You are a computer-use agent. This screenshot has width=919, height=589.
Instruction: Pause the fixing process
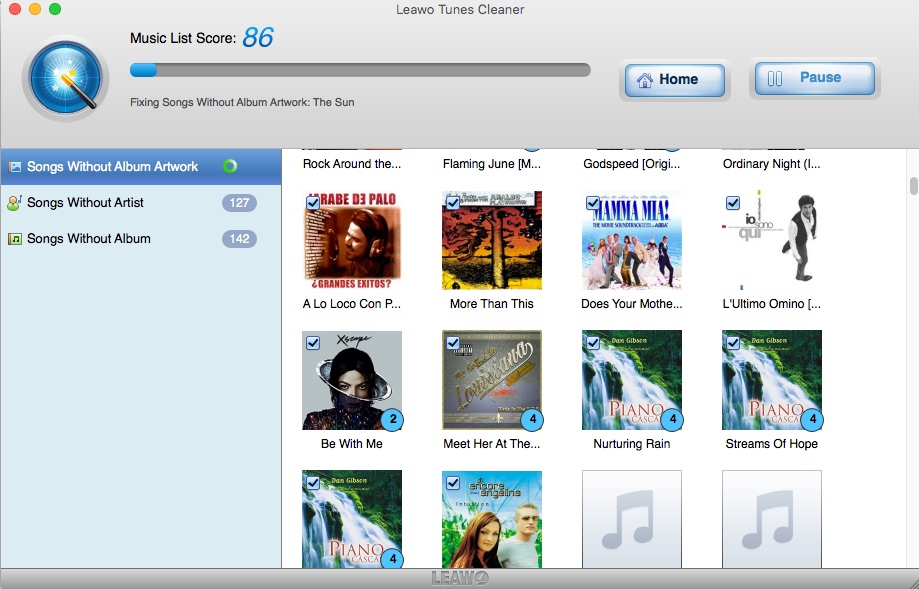[x=814, y=78]
